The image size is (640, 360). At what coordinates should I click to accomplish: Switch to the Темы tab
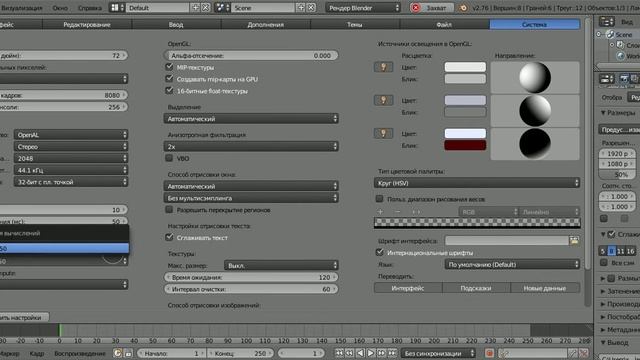tap(355, 24)
